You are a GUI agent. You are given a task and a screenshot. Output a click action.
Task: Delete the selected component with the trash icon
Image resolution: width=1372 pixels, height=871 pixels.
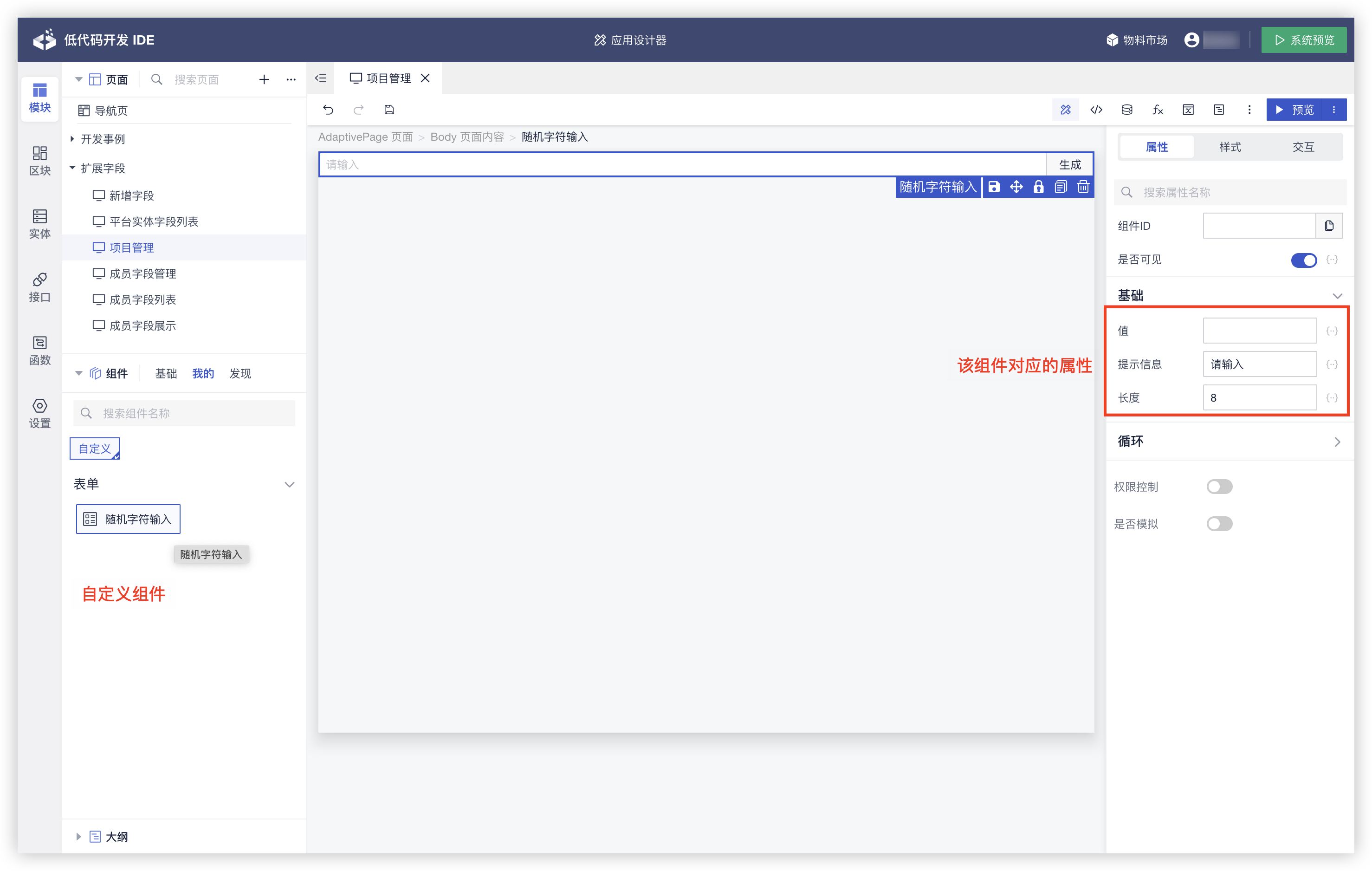pos(1082,187)
